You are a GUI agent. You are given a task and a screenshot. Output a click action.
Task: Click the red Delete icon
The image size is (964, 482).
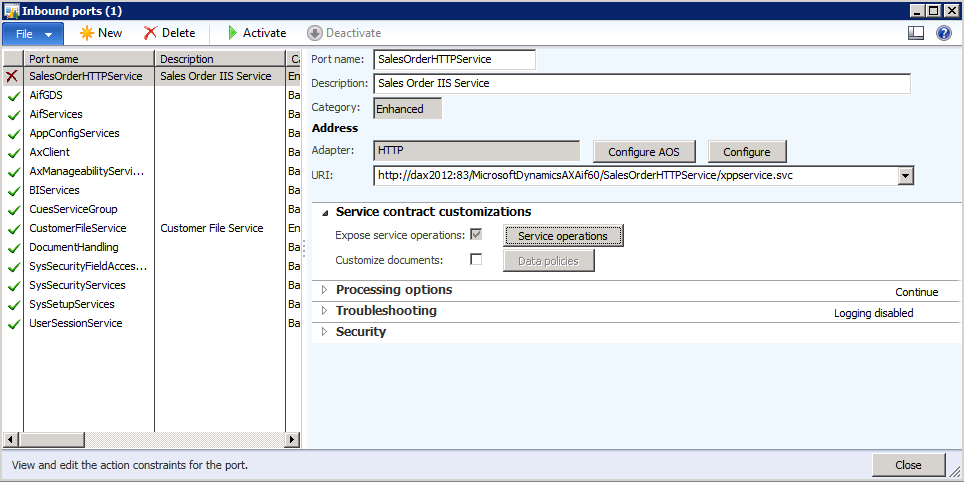(x=150, y=33)
